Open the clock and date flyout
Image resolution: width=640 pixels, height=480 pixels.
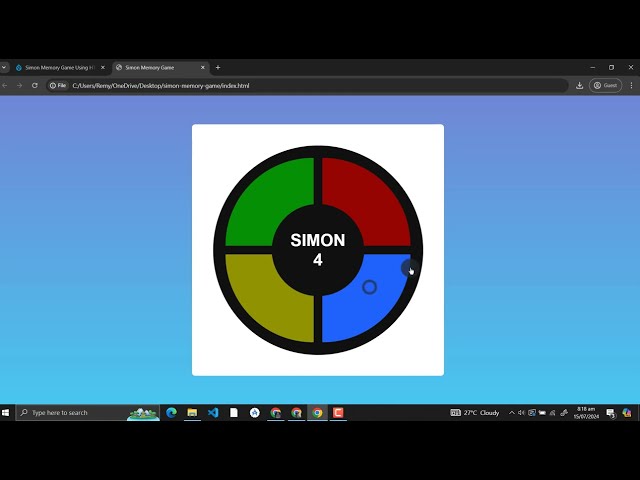pyautogui.click(x=586, y=413)
